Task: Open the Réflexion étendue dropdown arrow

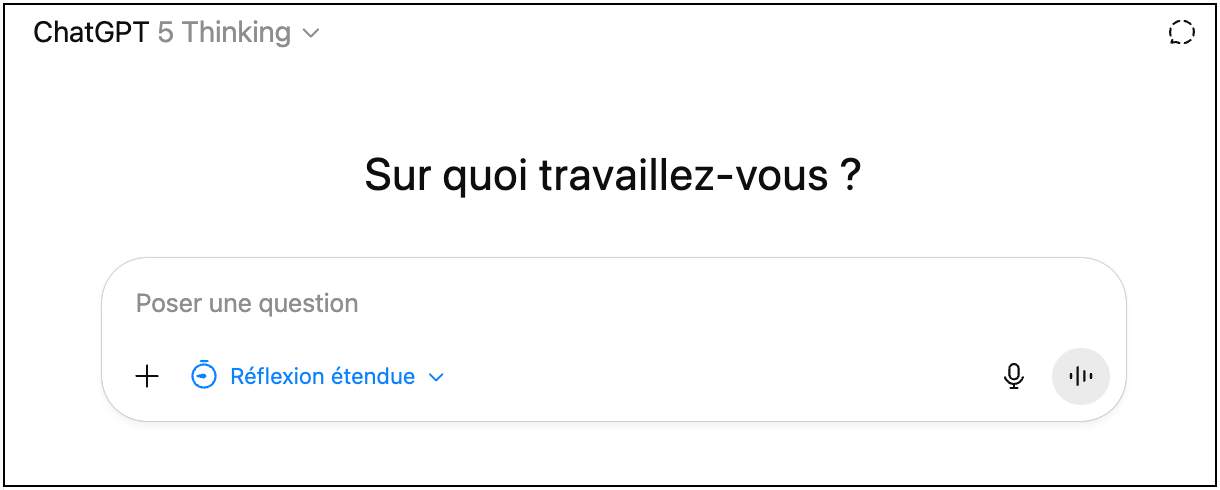Action: [x=436, y=377]
